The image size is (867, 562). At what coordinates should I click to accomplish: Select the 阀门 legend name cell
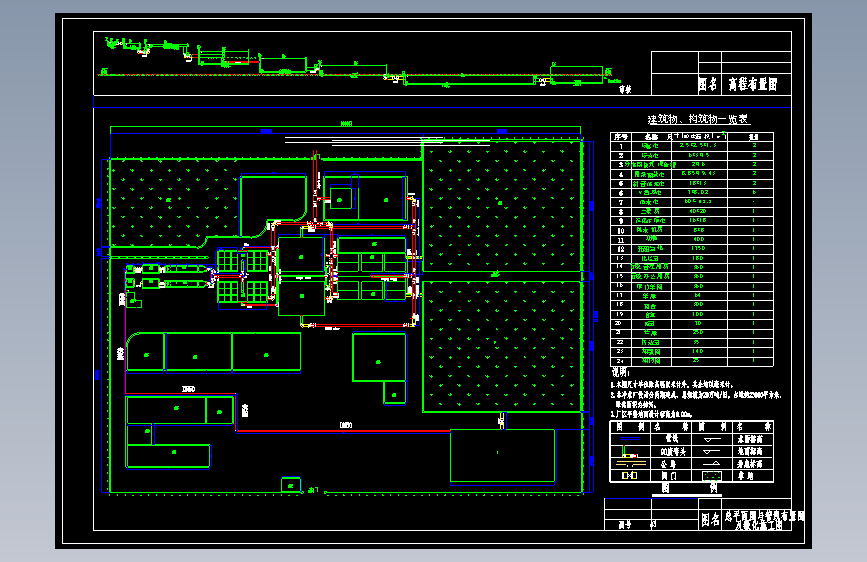coord(670,476)
